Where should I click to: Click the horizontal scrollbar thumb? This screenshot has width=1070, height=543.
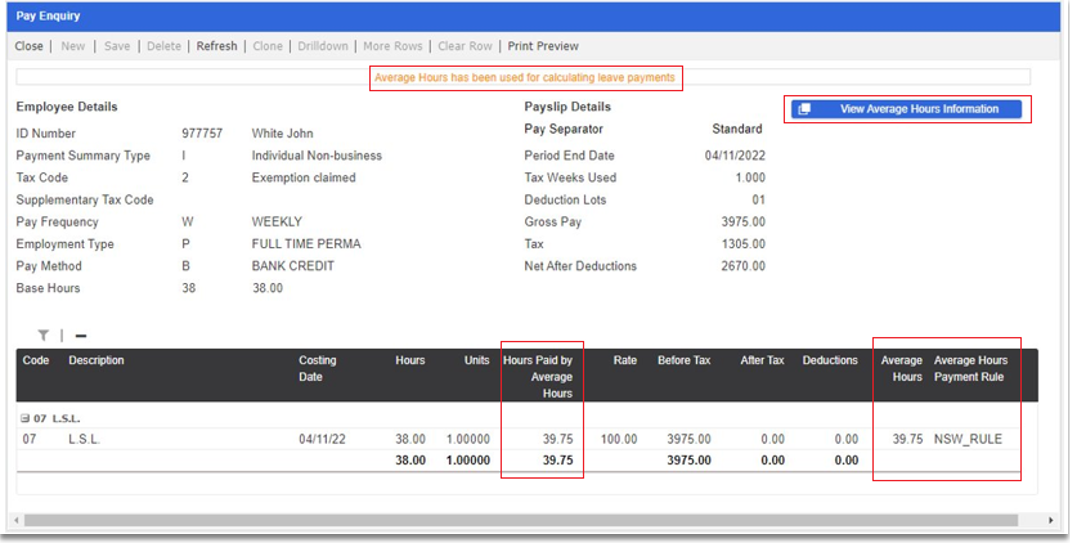click(521, 520)
